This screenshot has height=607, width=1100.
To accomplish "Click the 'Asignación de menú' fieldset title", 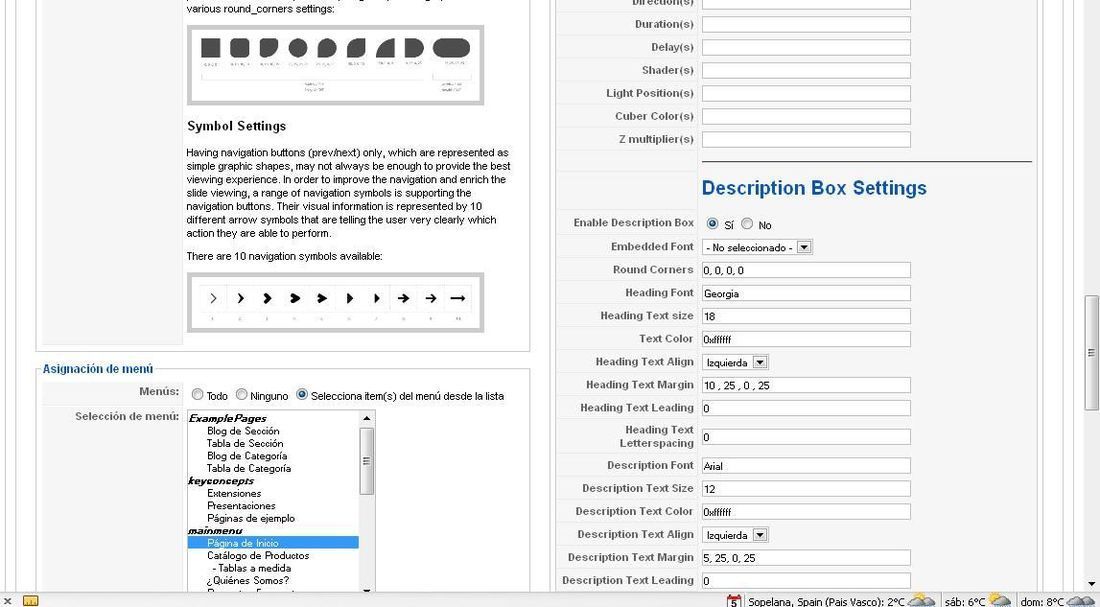I will (98, 369).
